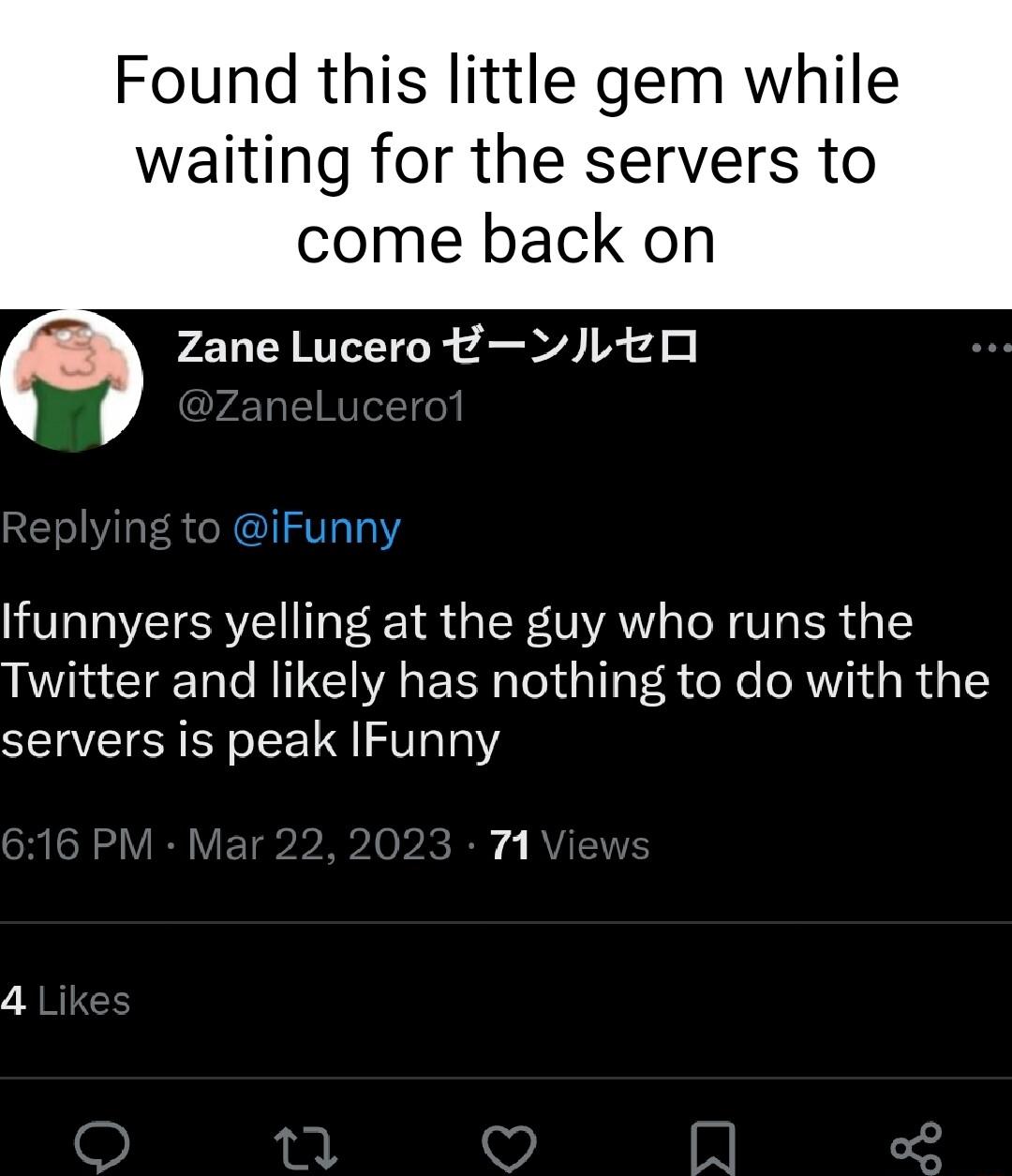Toggle the retweet state on the tweet

[x=305, y=1145]
